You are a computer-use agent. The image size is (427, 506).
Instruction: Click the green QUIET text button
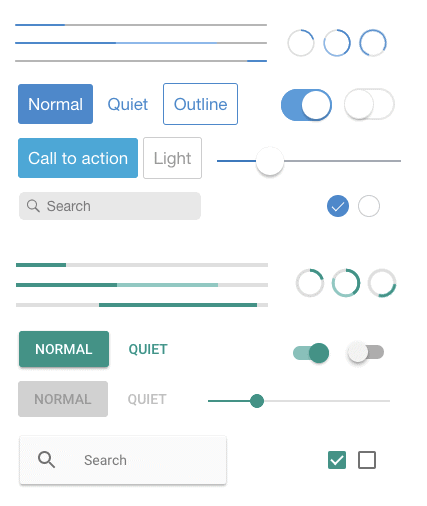(148, 349)
